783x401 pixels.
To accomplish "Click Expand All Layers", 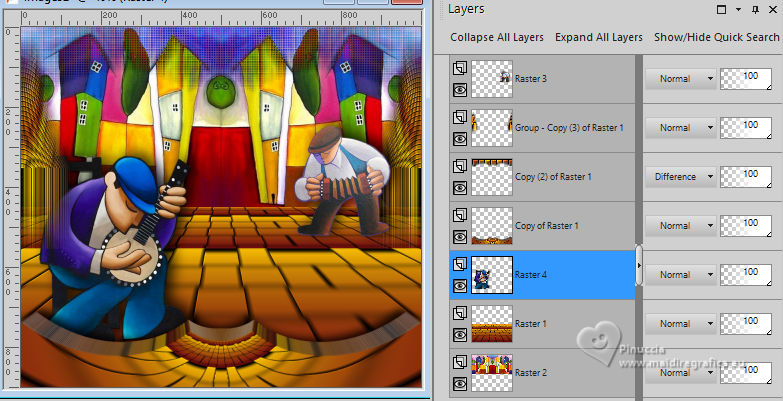I will (x=599, y=37).
